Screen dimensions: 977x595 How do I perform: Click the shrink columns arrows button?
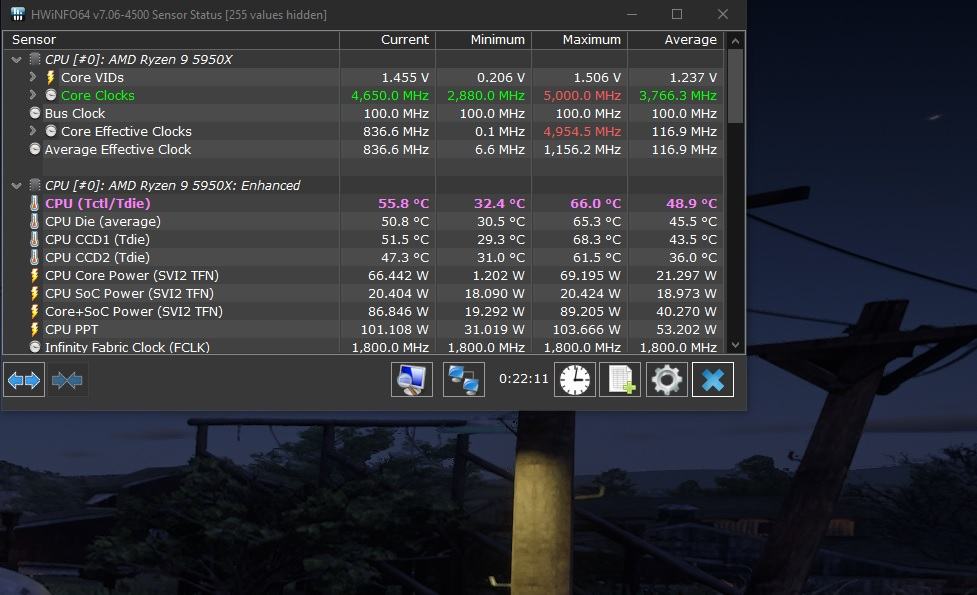[x=67, y=379]
